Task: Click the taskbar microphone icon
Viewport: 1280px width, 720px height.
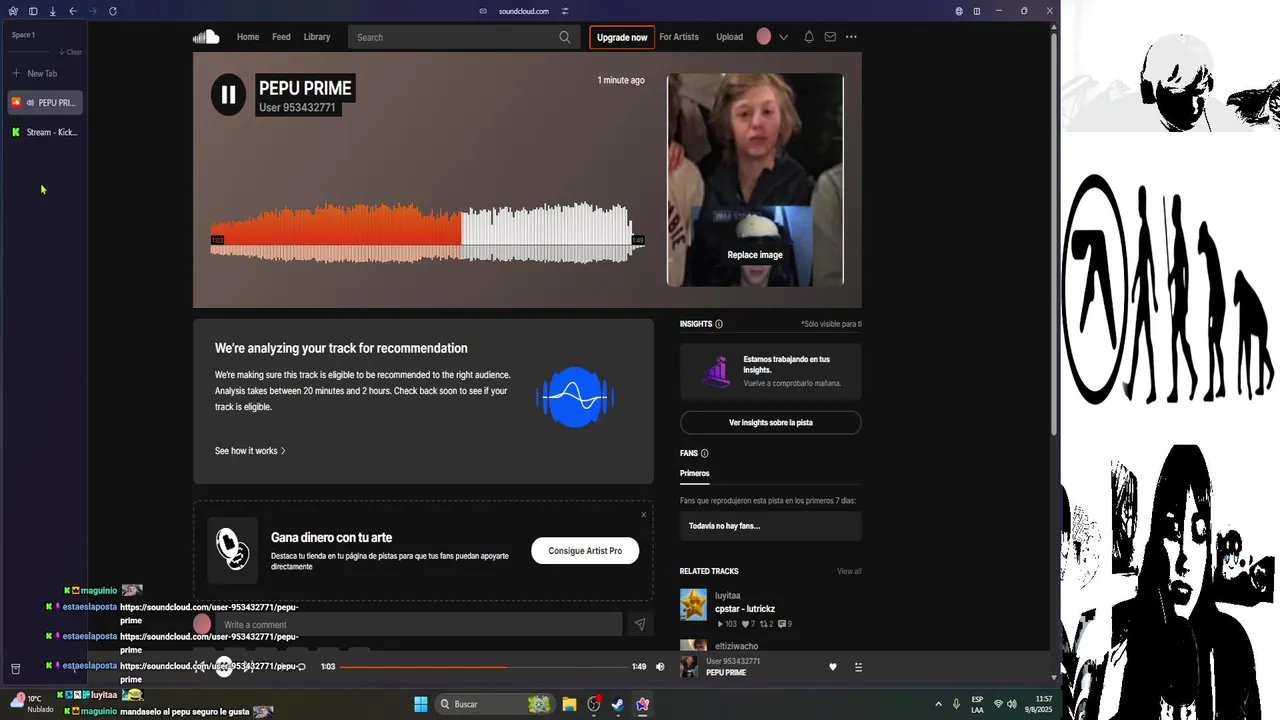Action: click(957, 704)
